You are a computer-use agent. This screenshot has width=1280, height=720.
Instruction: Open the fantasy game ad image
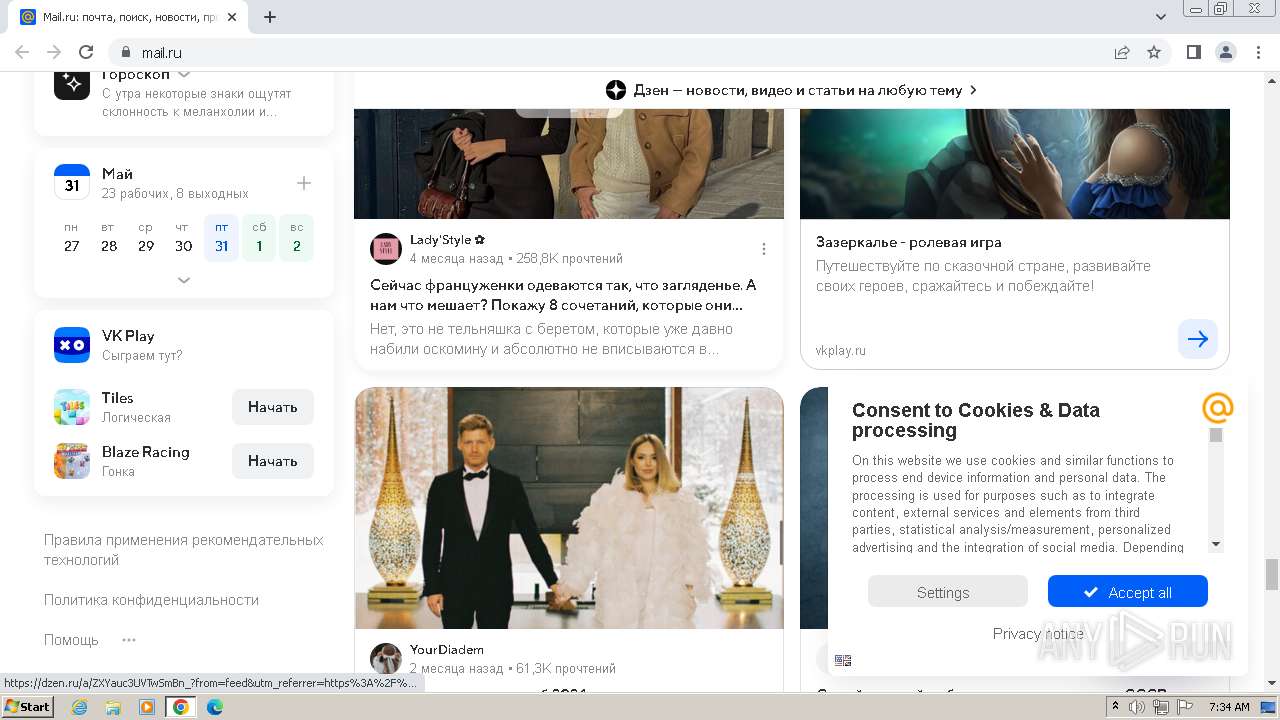(1015, 164)
